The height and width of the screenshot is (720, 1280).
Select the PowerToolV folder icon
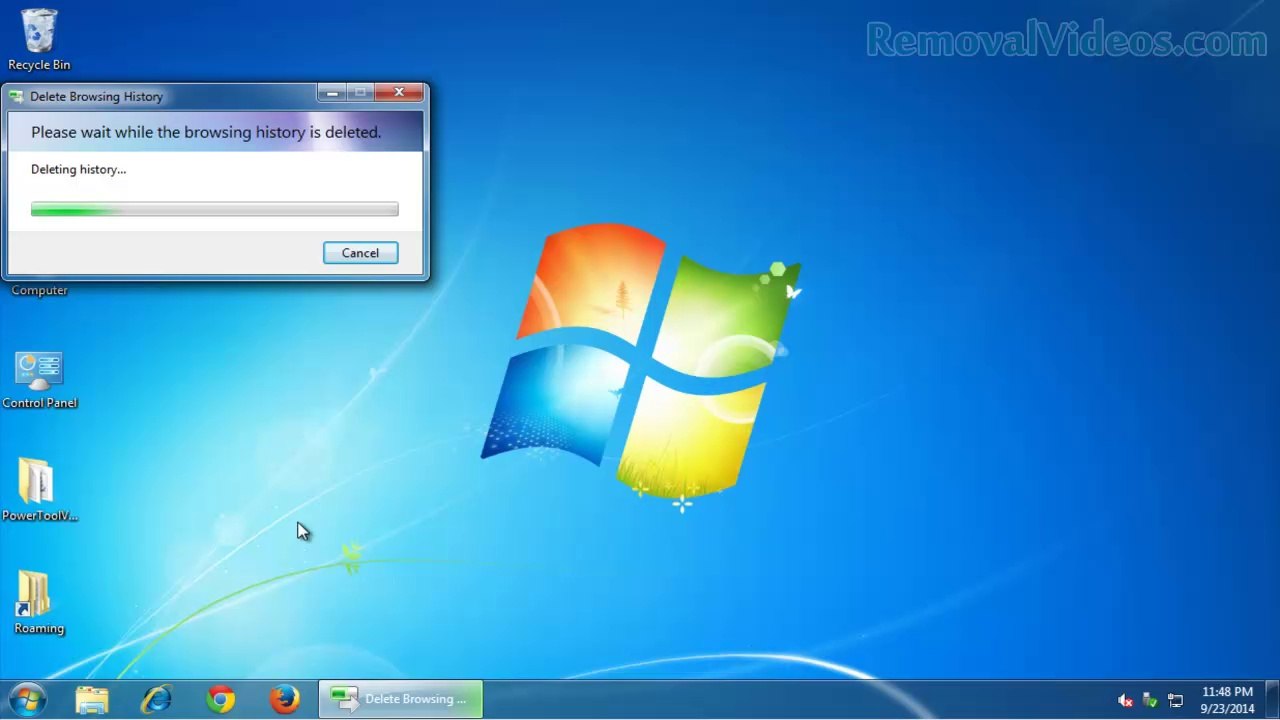tap(39, 490)
